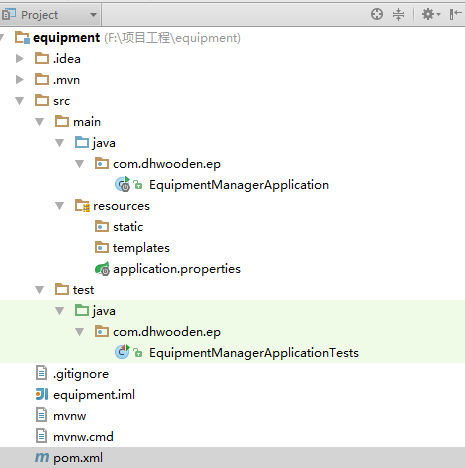Click the EquipmentManagerApplication class run icon
This screenshot has width=465, height=468.
122,184
